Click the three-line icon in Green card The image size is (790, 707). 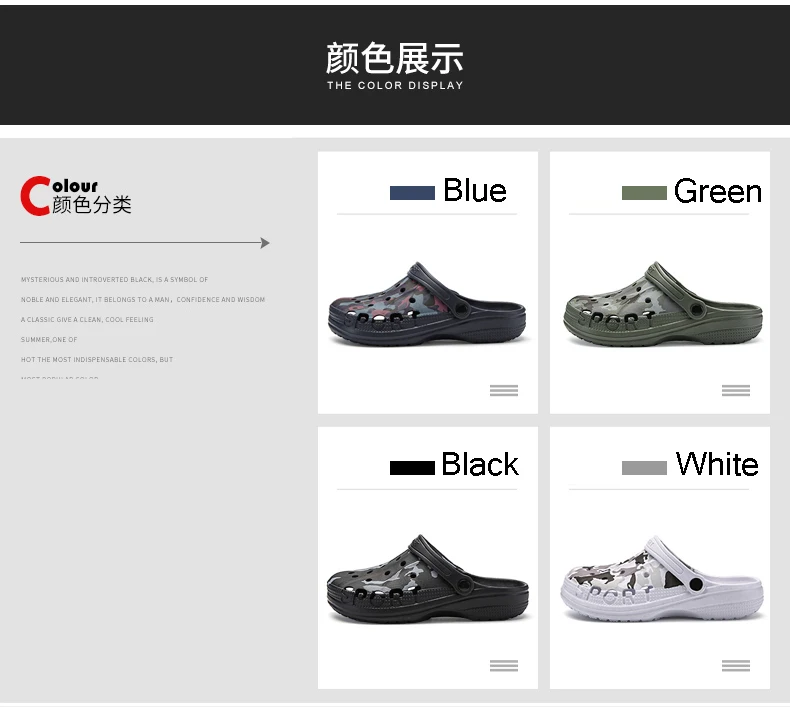point(736,391)
